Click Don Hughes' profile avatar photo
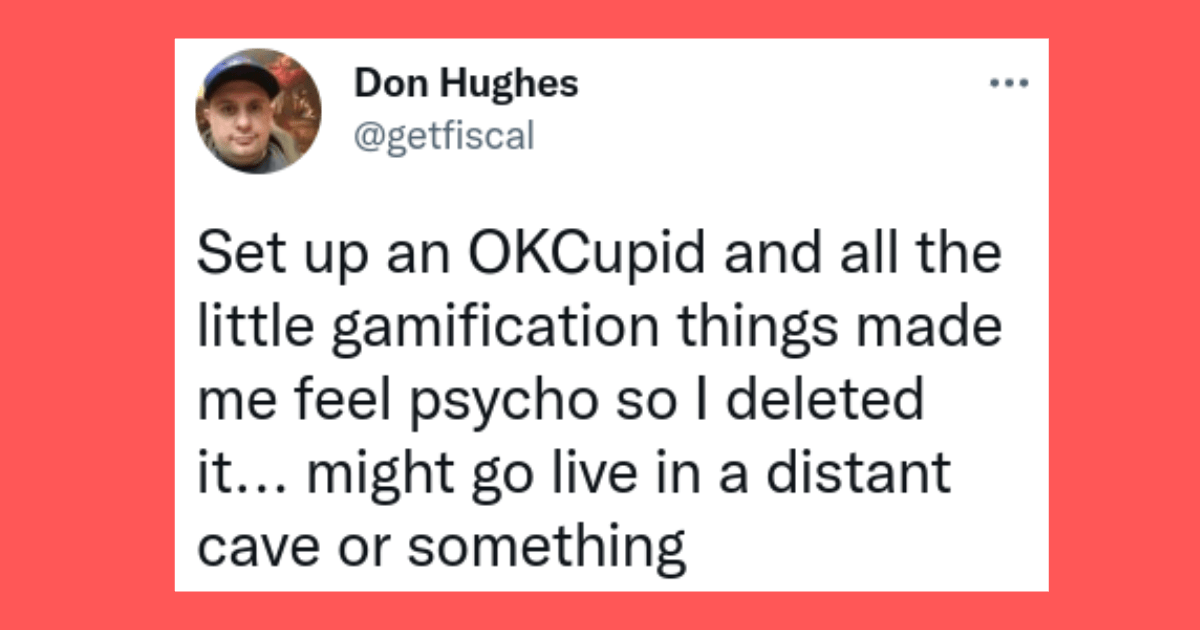 pos(259,111)
